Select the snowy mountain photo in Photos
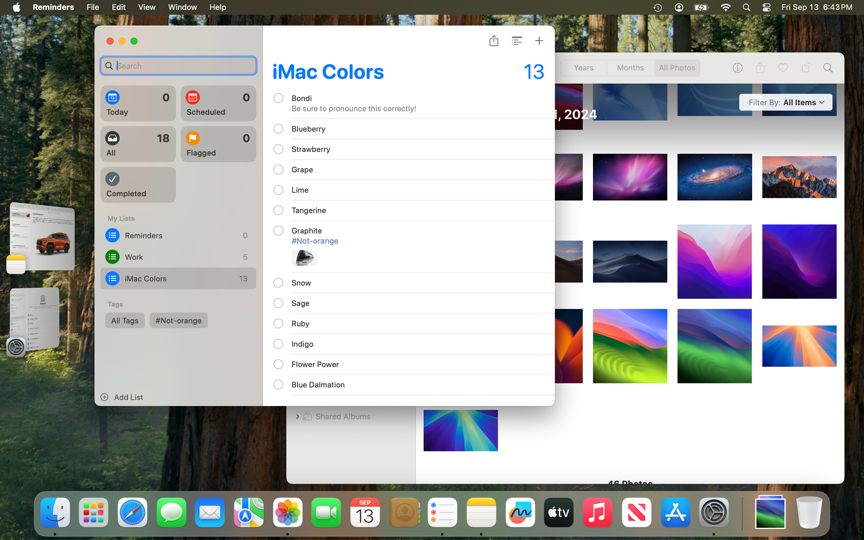This screenshot has width=864, height=540. point(799,177)
